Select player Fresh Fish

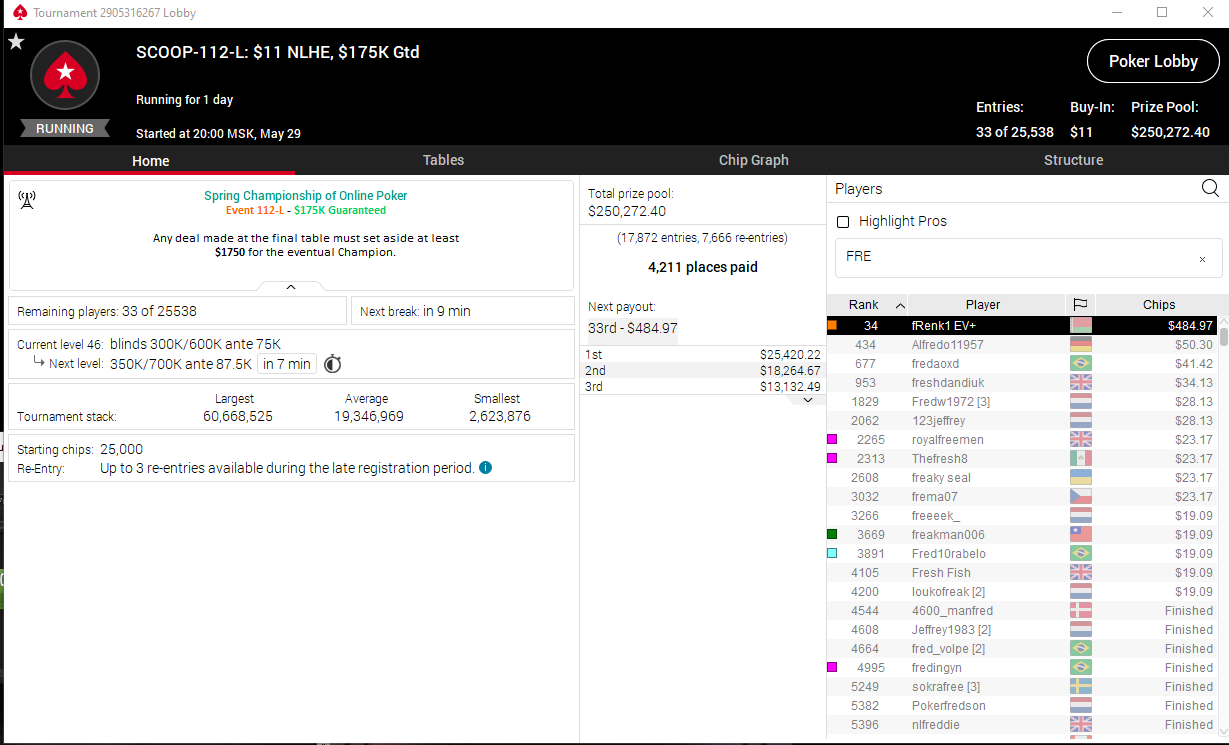coord(1021,572)
